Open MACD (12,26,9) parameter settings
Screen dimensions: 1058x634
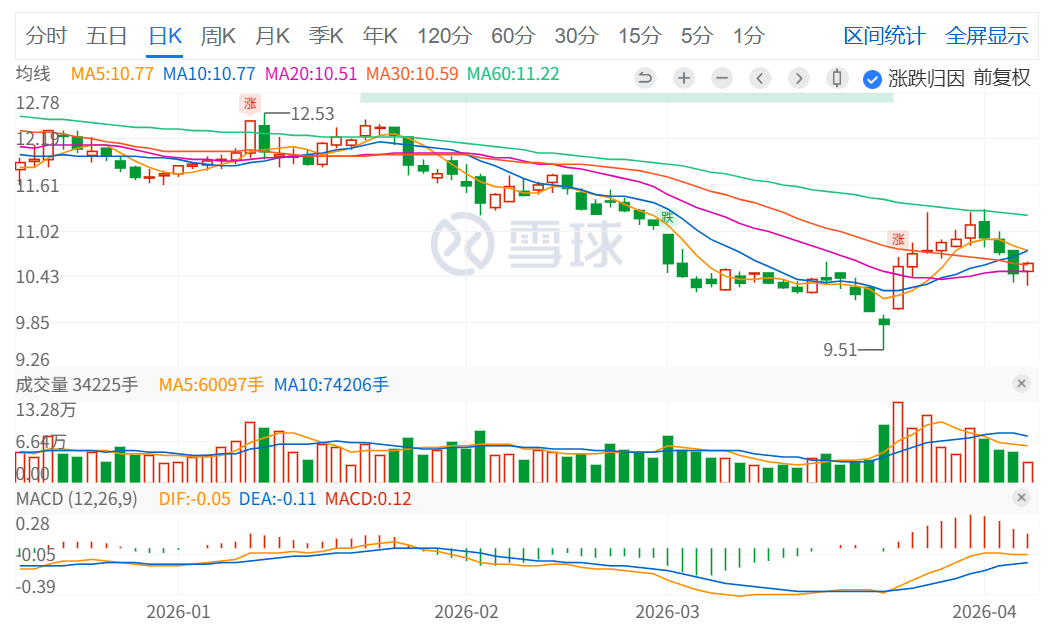tap(77, 498)
